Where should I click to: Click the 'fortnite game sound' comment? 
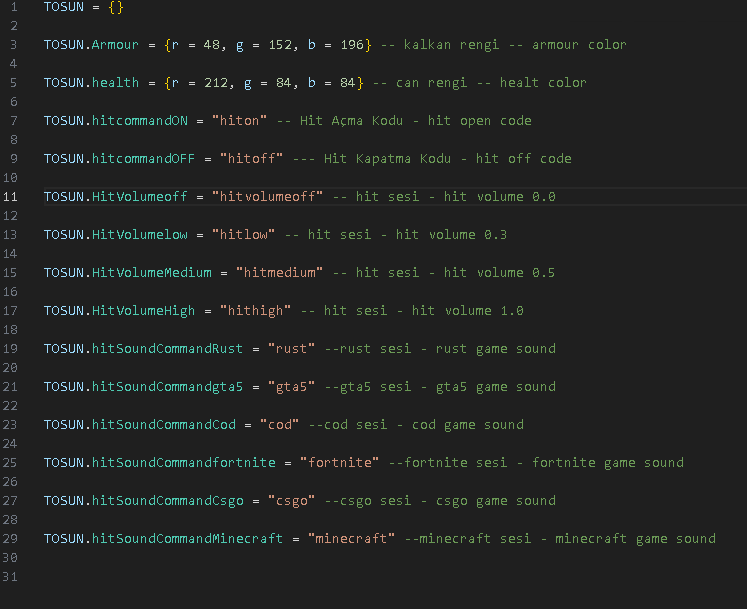(607, 463)
